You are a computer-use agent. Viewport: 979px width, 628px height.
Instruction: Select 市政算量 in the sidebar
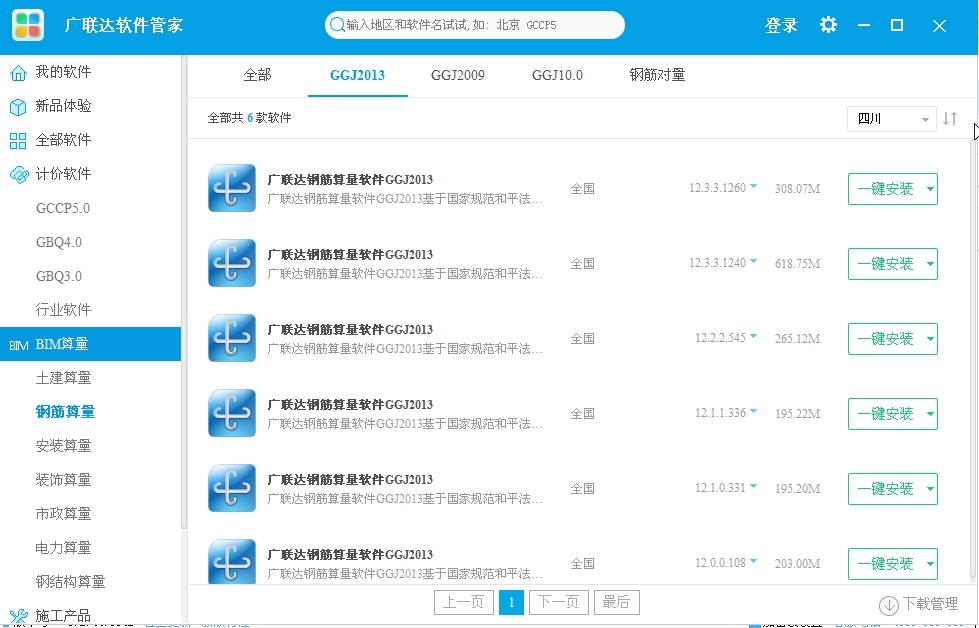(63, 514)
